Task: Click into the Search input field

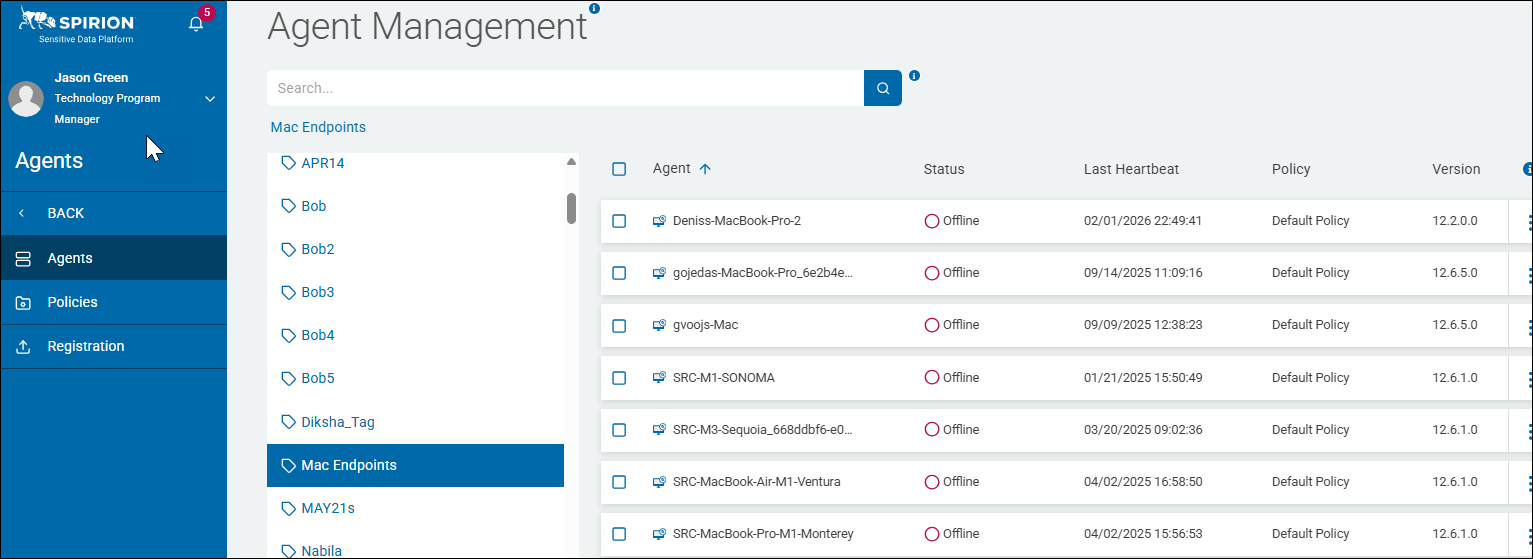Action: [565, 88]
